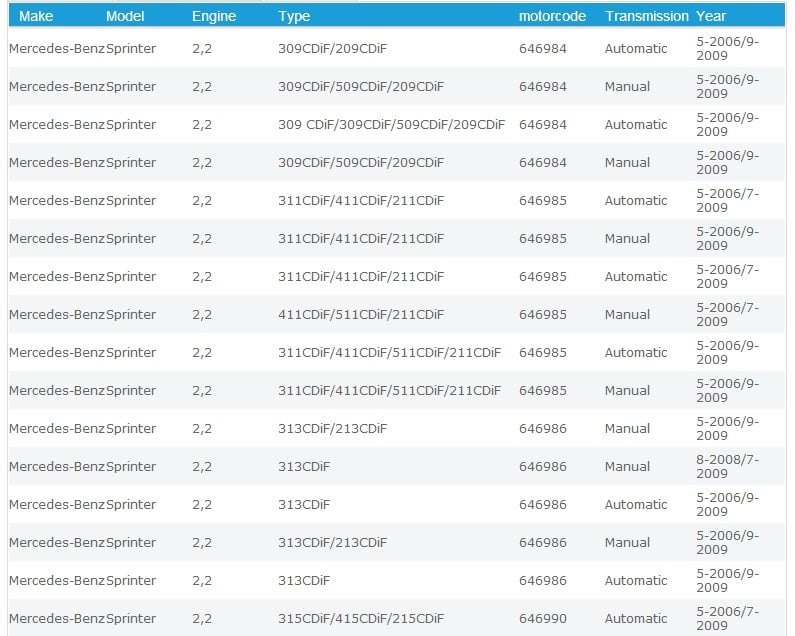The height and width of the screenshot is (636, 795).
Task: Select type cell 309 CDiF/309CDiF/509CDiF/209CDiF
Action: pos(391,125)
